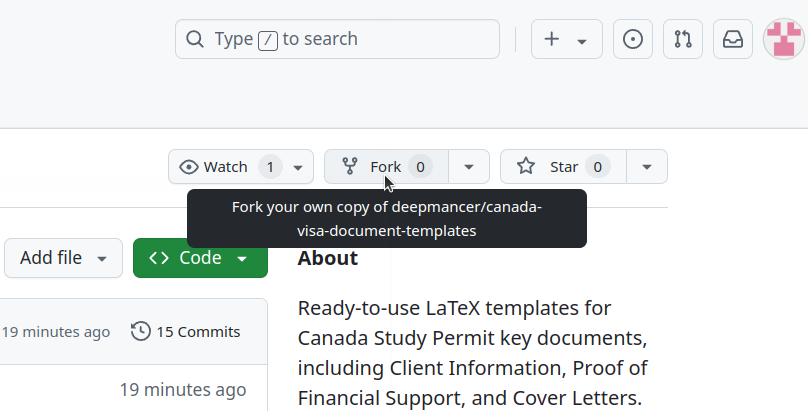Click the slash shortcut key hint in search
This screenshot has height=411, width=808.
tap(268, 40)
